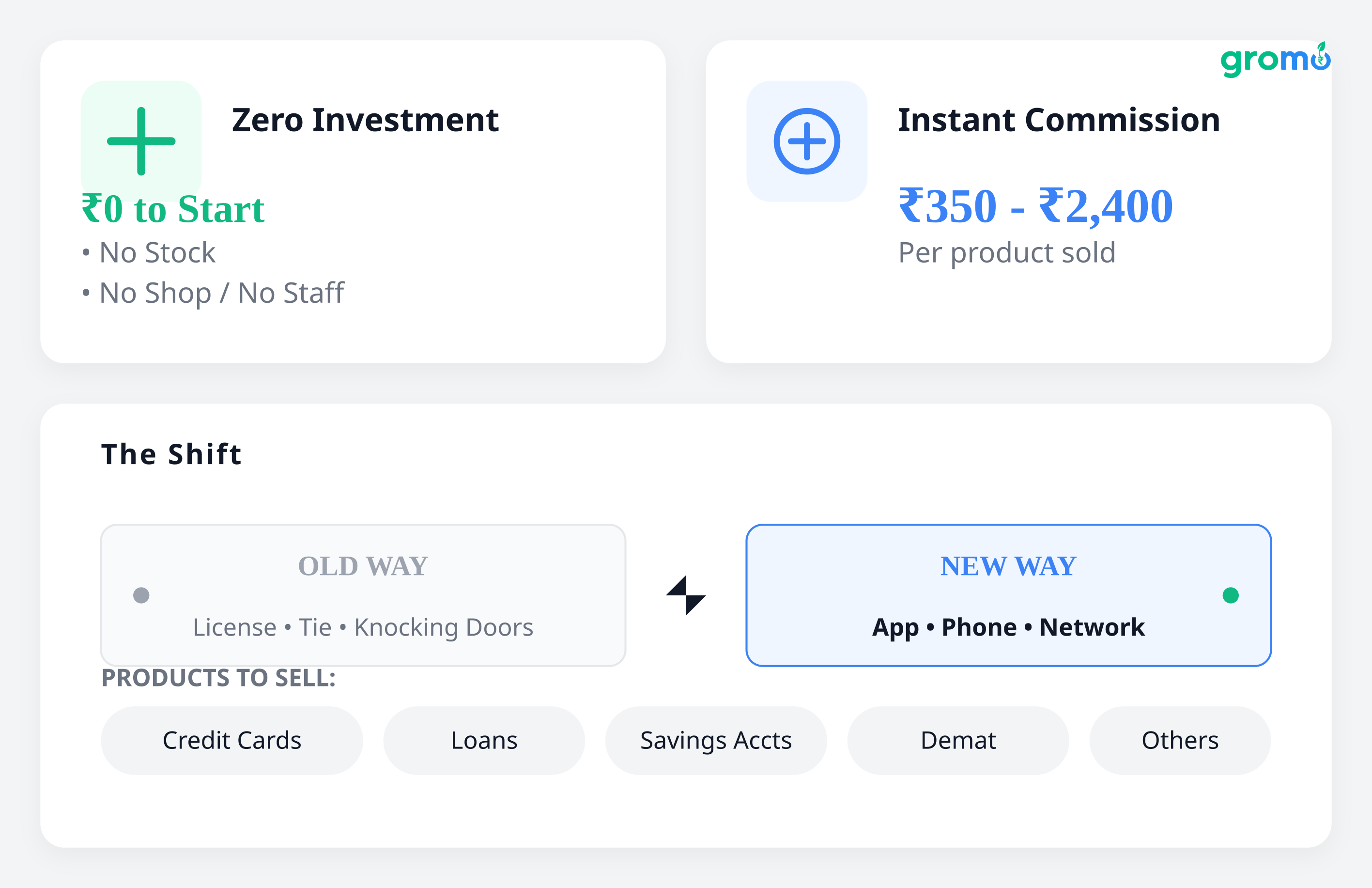Pick the Demat product pill

(957, 740)
